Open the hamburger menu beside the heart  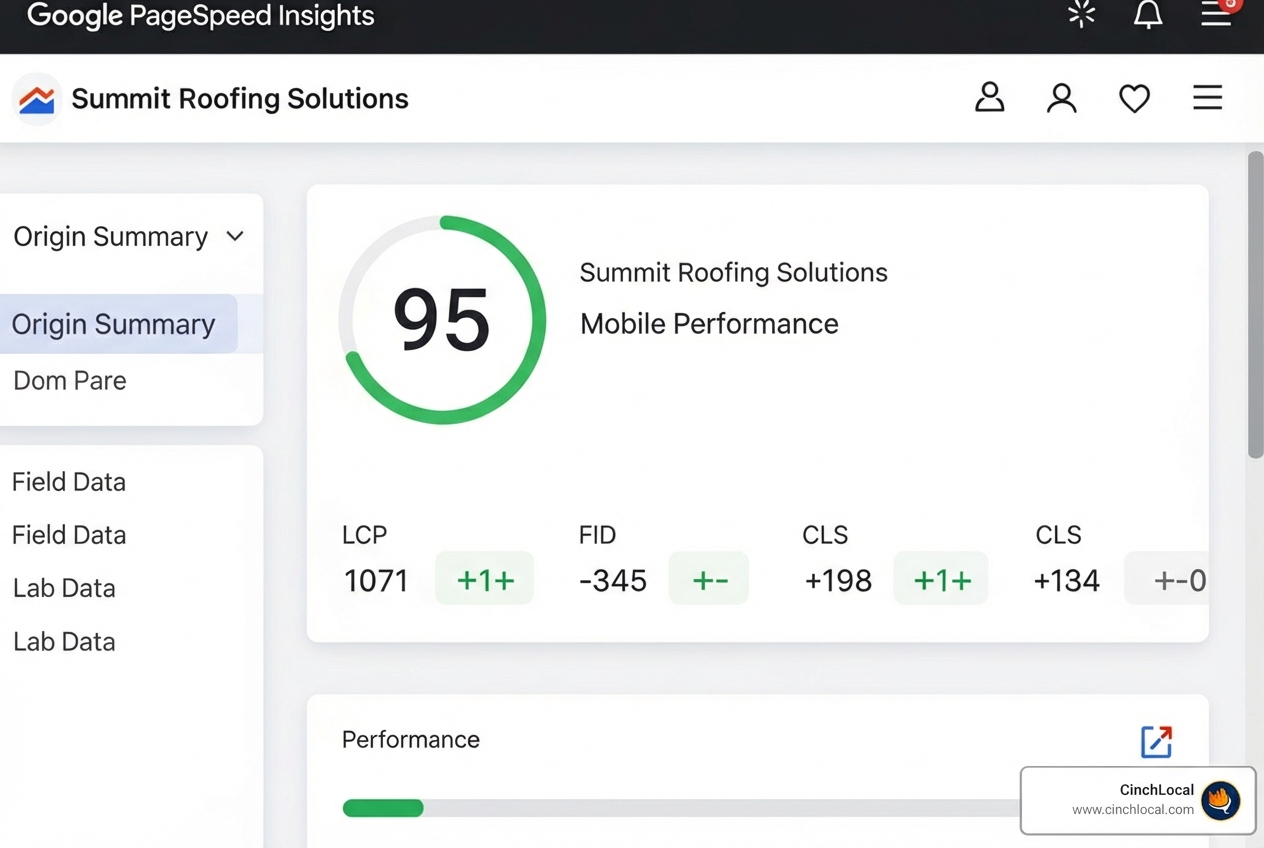tap(1207, 98)
